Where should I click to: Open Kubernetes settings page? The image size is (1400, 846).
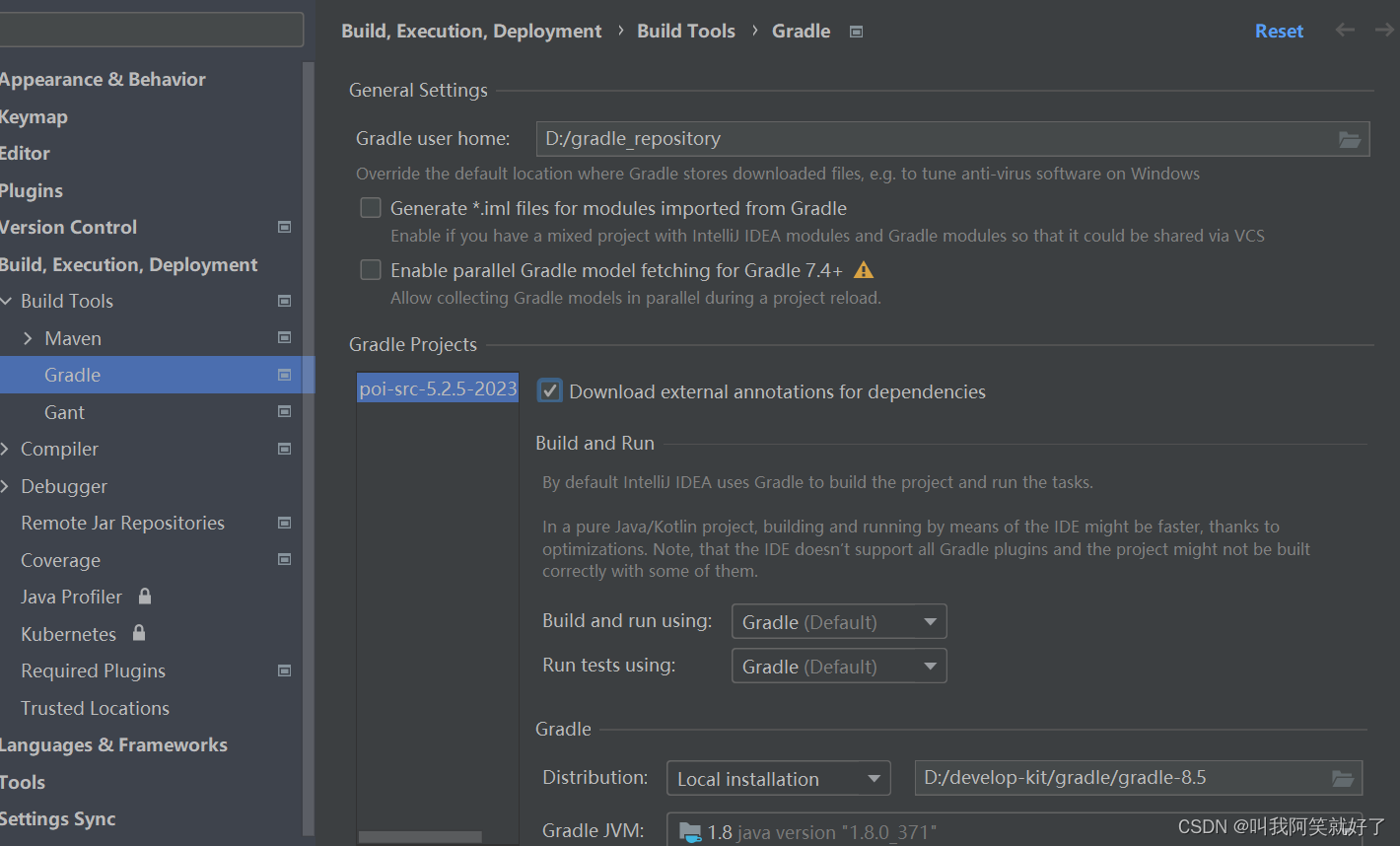click(x=68, y=634)
